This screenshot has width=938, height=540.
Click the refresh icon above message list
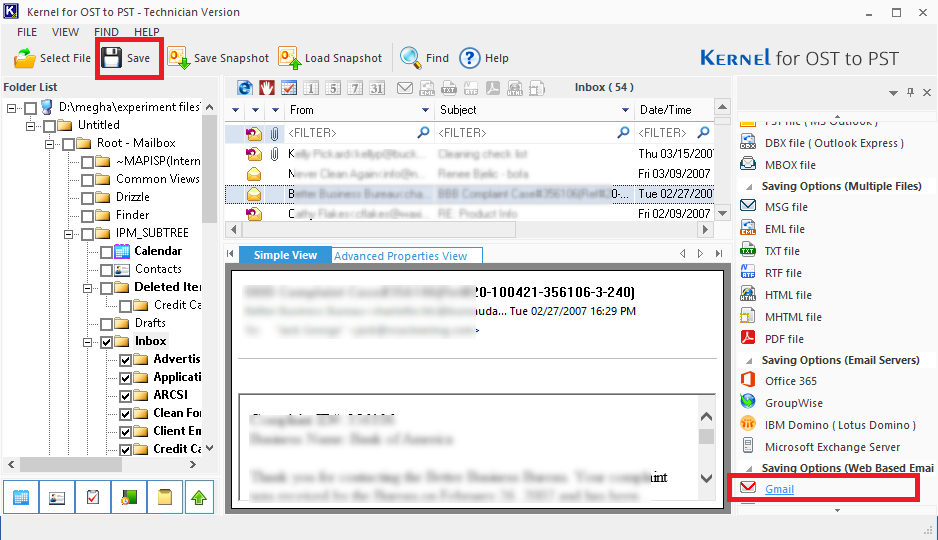[245, 88]
